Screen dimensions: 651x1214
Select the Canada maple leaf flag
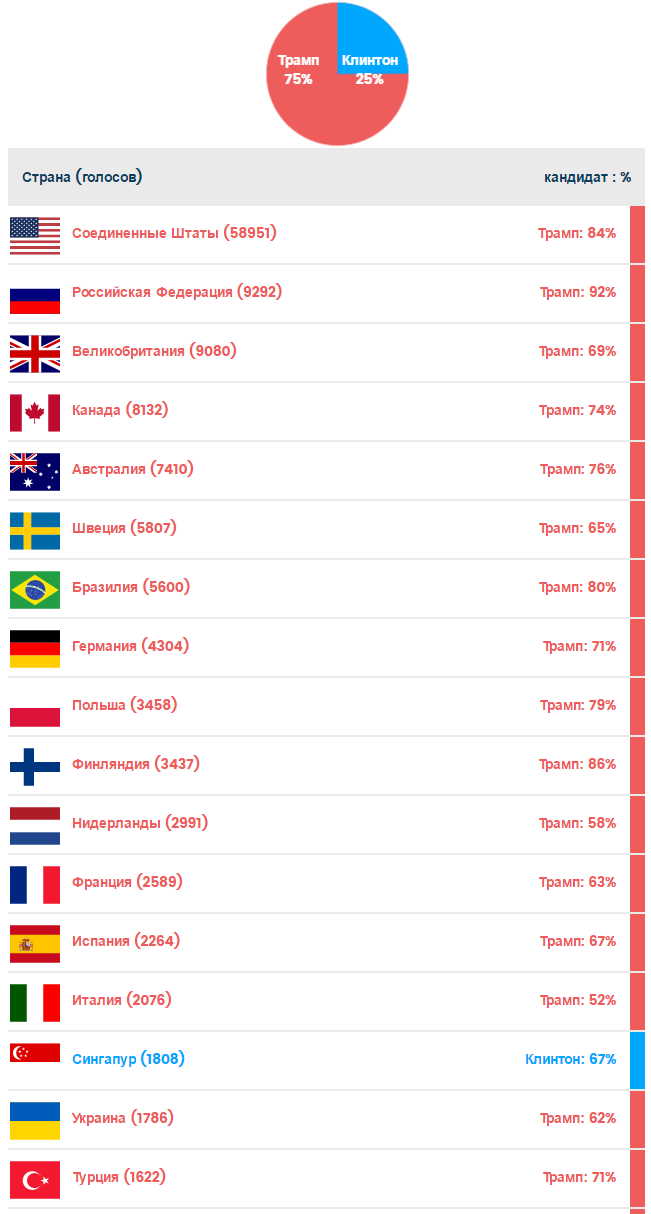click(35, 411)
